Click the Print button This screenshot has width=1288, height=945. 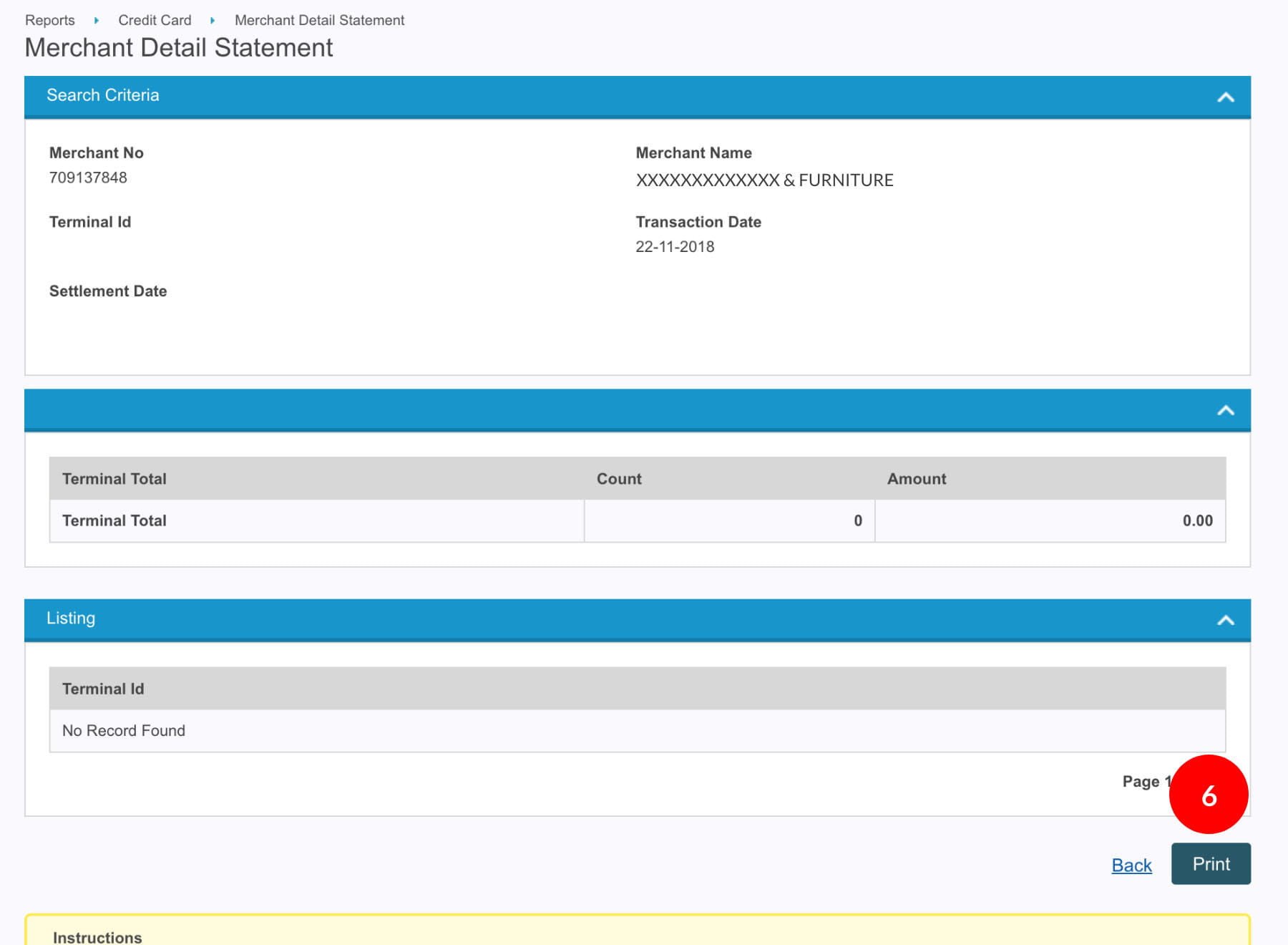(1210, 864)
